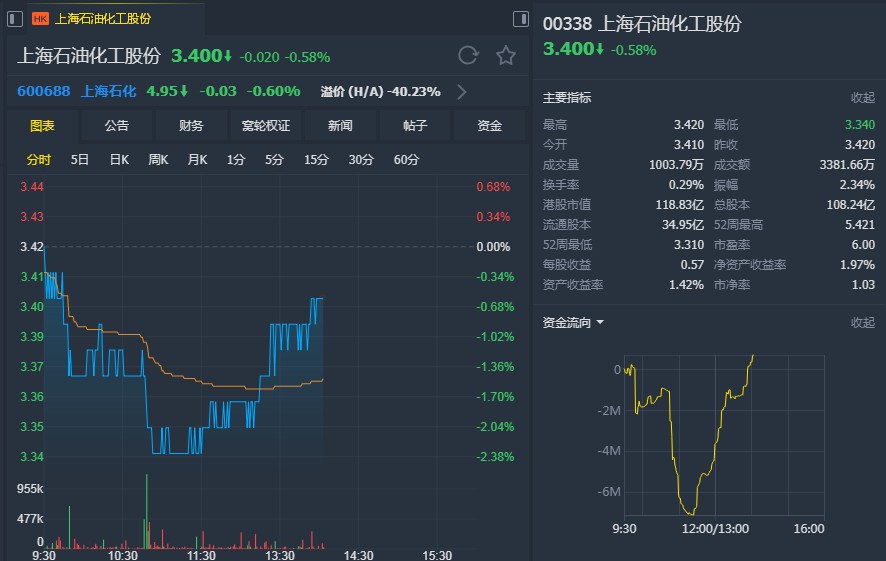Open A-share premium details chevron
Screen dimensions: 886x561
462,92
